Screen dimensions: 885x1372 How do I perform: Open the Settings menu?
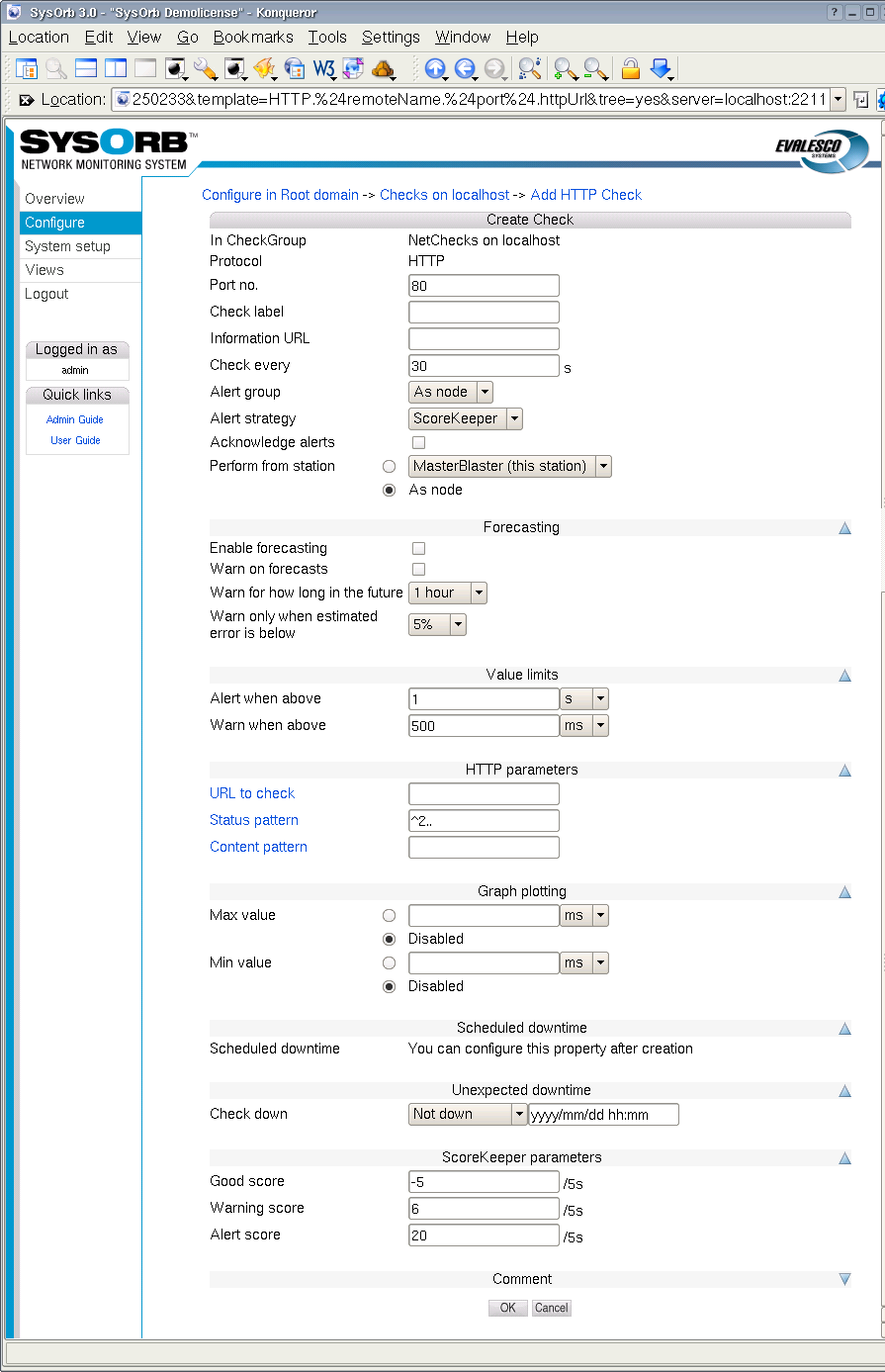(391, 37)
